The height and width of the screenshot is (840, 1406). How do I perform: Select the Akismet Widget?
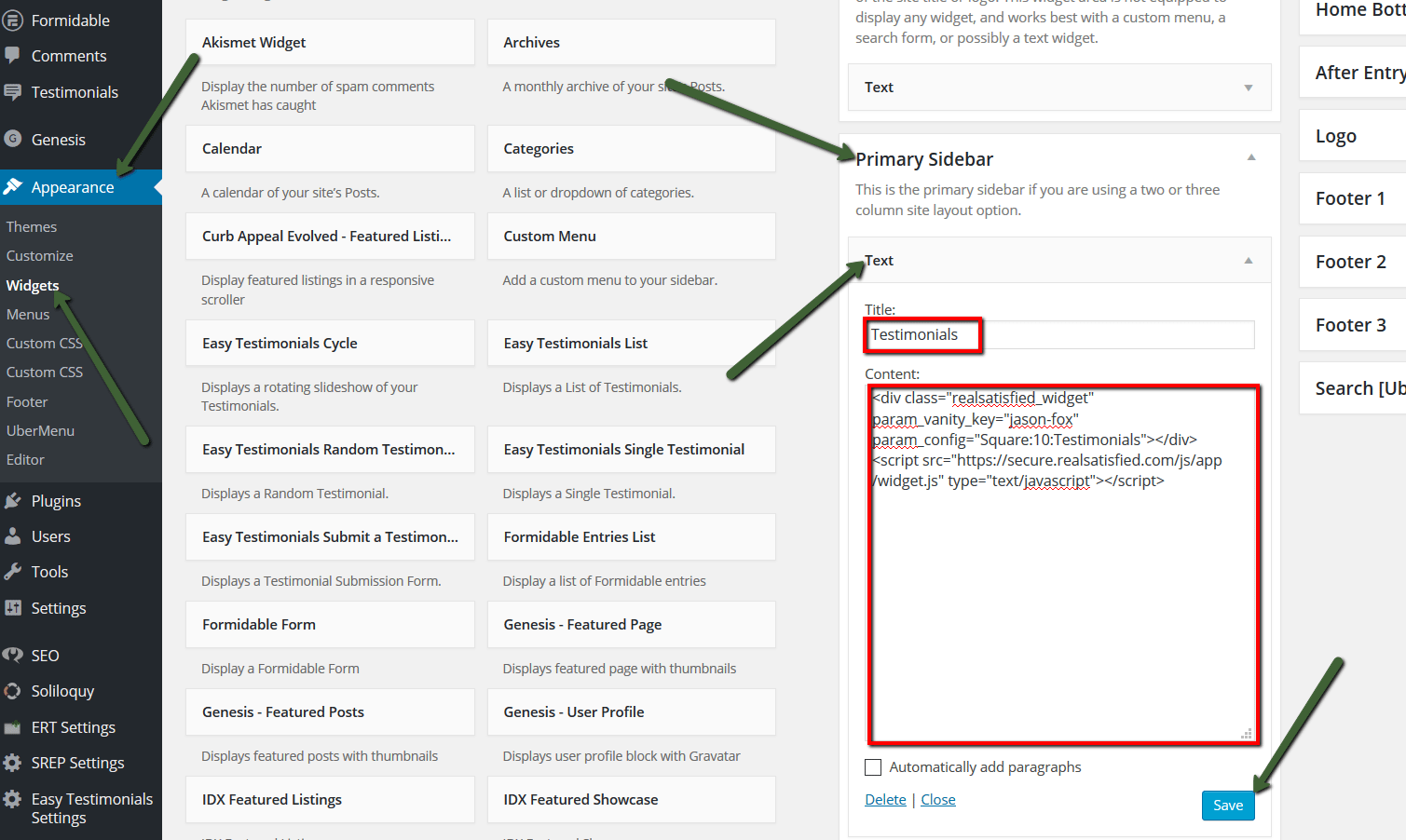tap(330, 43)
